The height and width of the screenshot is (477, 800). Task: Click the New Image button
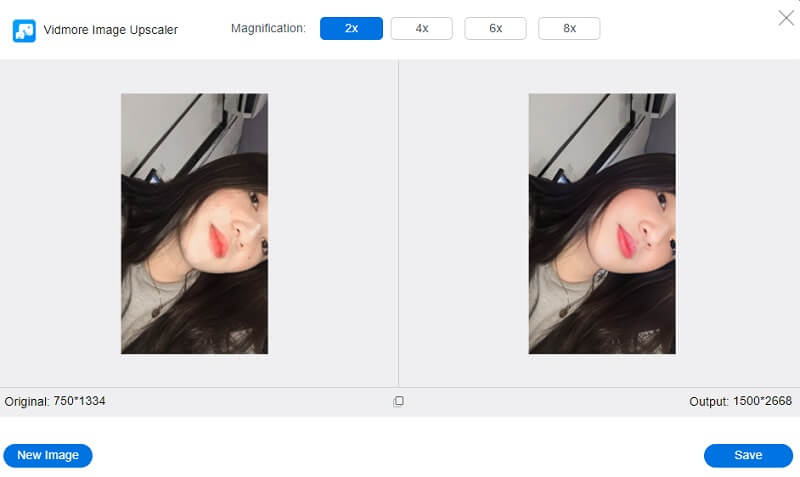48,455
